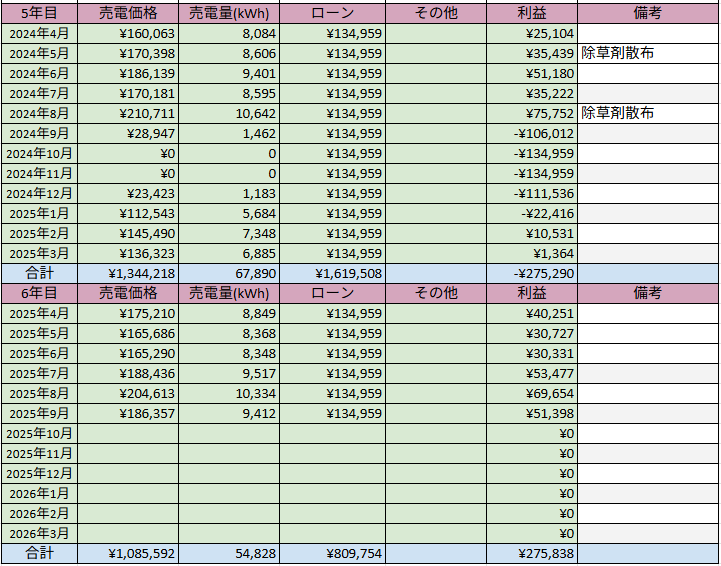The image size is (721, 566).
Task: Select the 5年目 total ¥1,344,218 cell
Action: [x=129, y=273]
